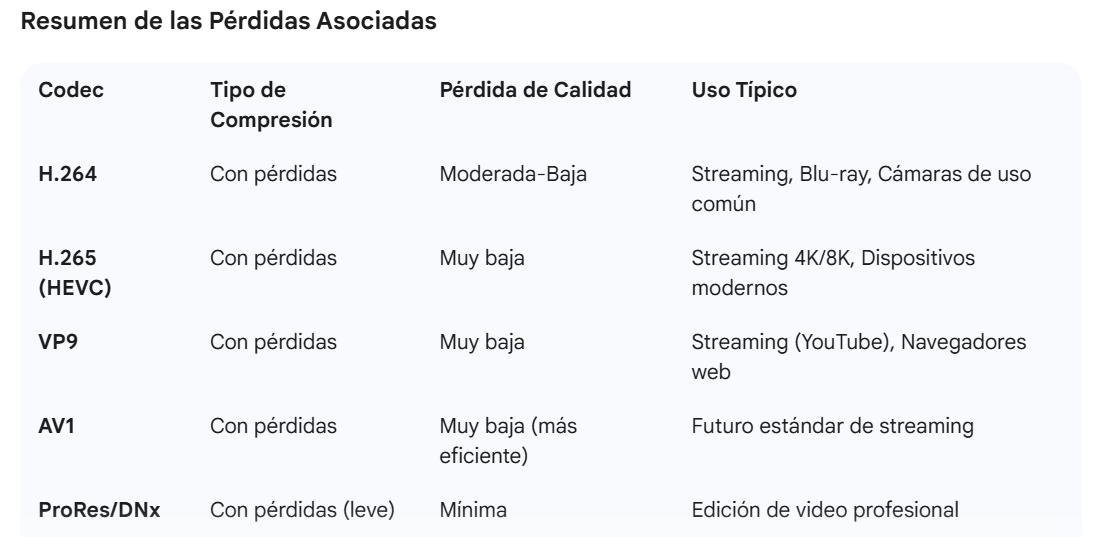Click the Streaming 4K/8K usage cell
Viewport: 1102px width, 537px height.
(x=833, y=273)
